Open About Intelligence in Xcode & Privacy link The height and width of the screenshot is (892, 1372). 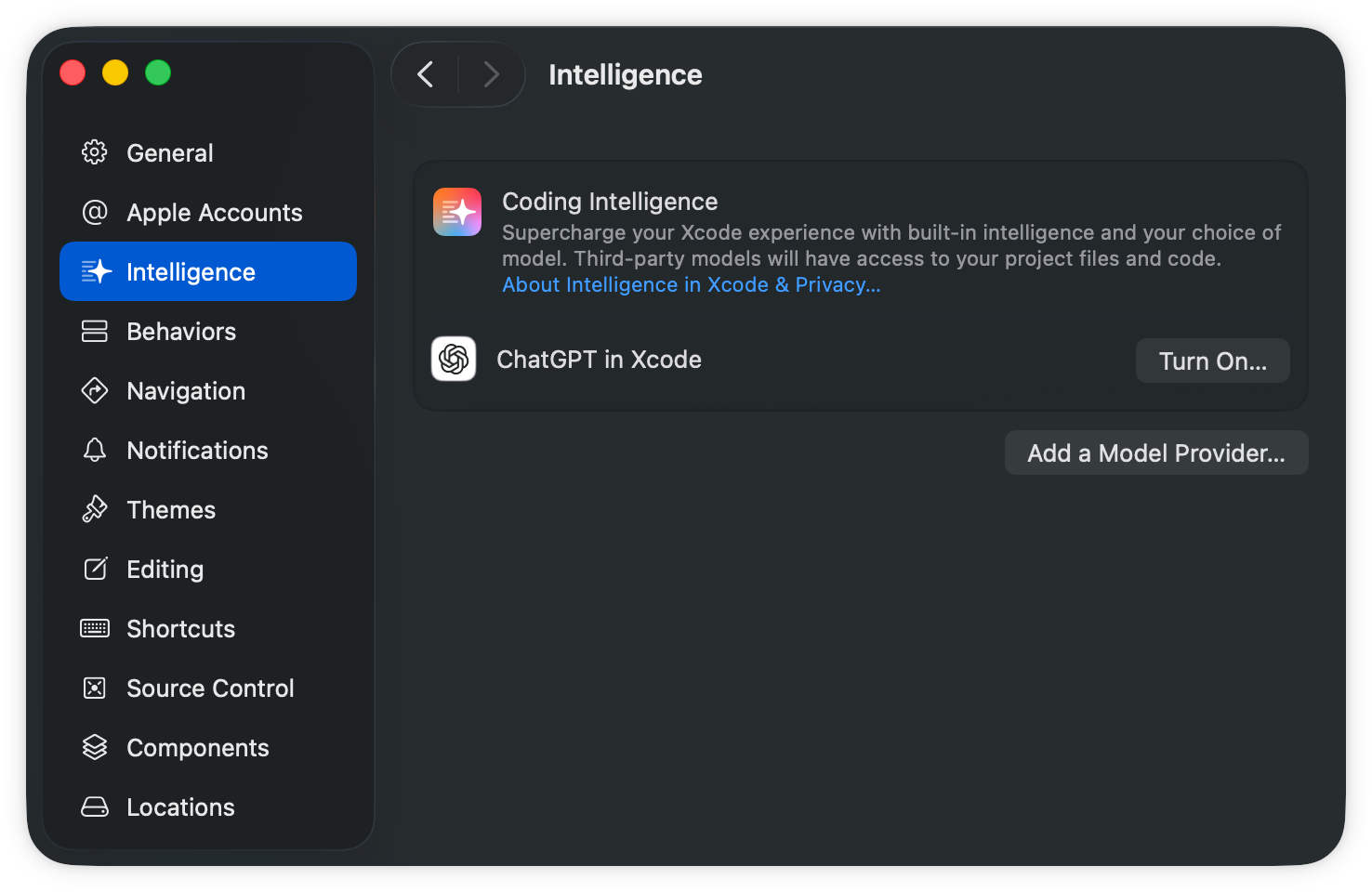tap(691, 284)
